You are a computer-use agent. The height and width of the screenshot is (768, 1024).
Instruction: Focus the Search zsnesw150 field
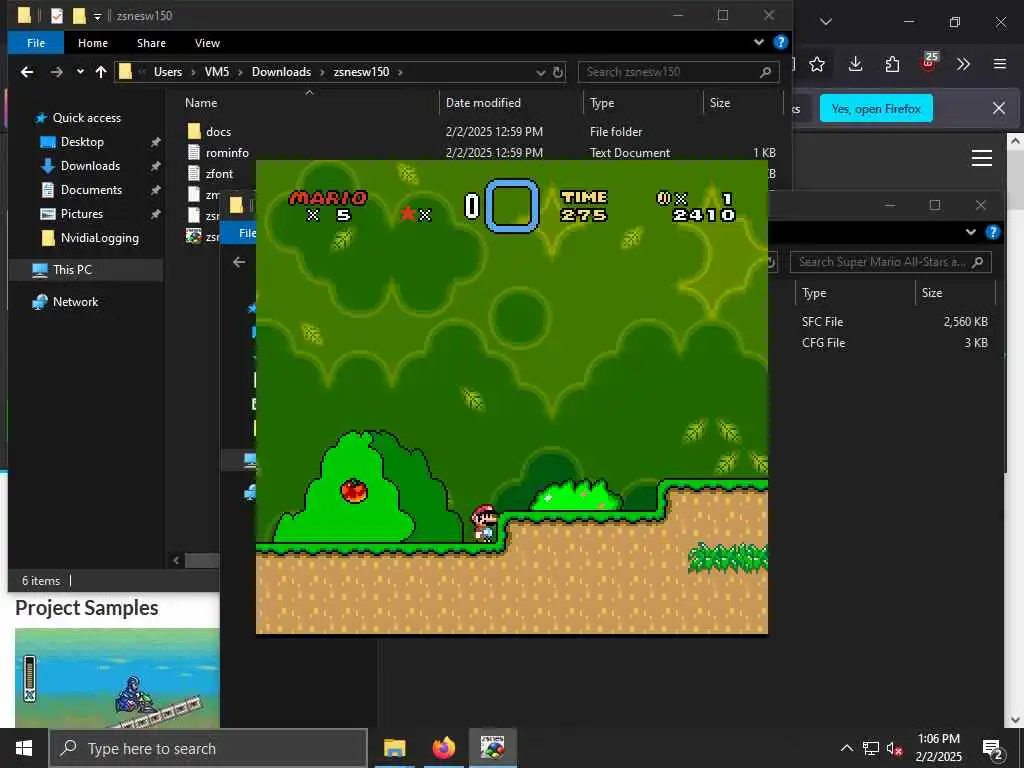[678, 72]
